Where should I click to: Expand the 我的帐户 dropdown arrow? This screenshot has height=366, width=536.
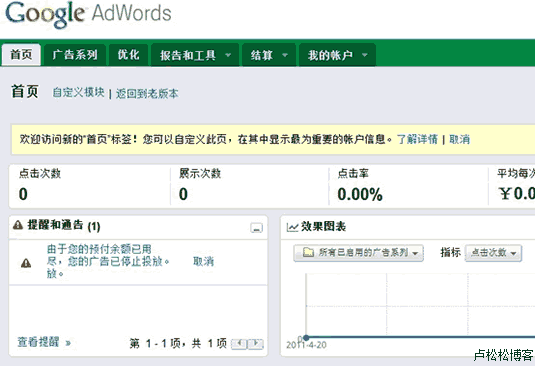click(x=365, y=55)
